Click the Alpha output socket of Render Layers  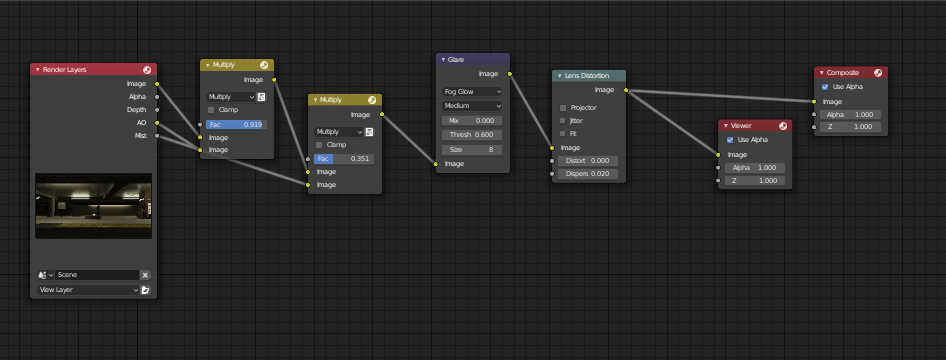(157, 96)
